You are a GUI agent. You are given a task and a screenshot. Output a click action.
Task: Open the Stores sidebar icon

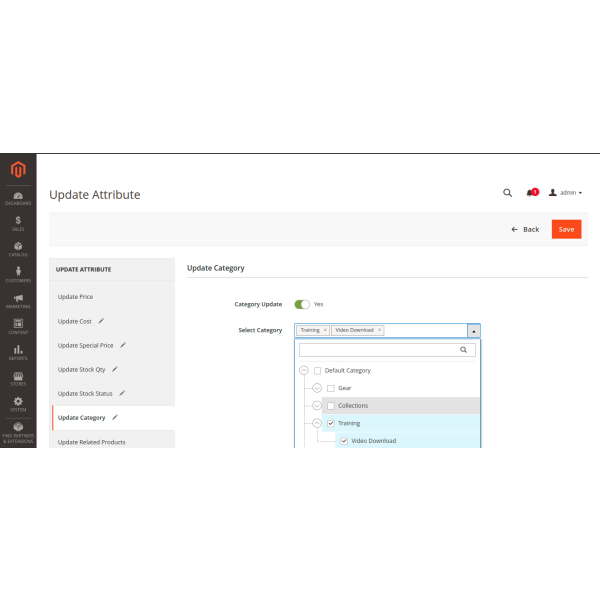coord(18,377)
